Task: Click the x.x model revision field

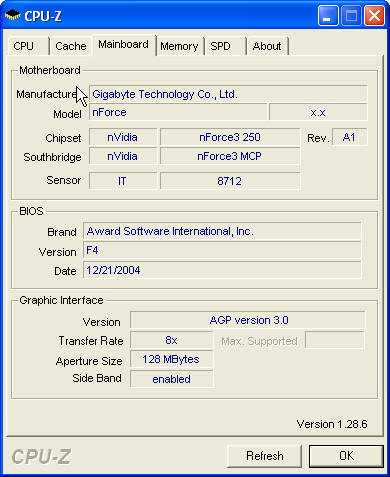Action: click(x=318, y=112)
